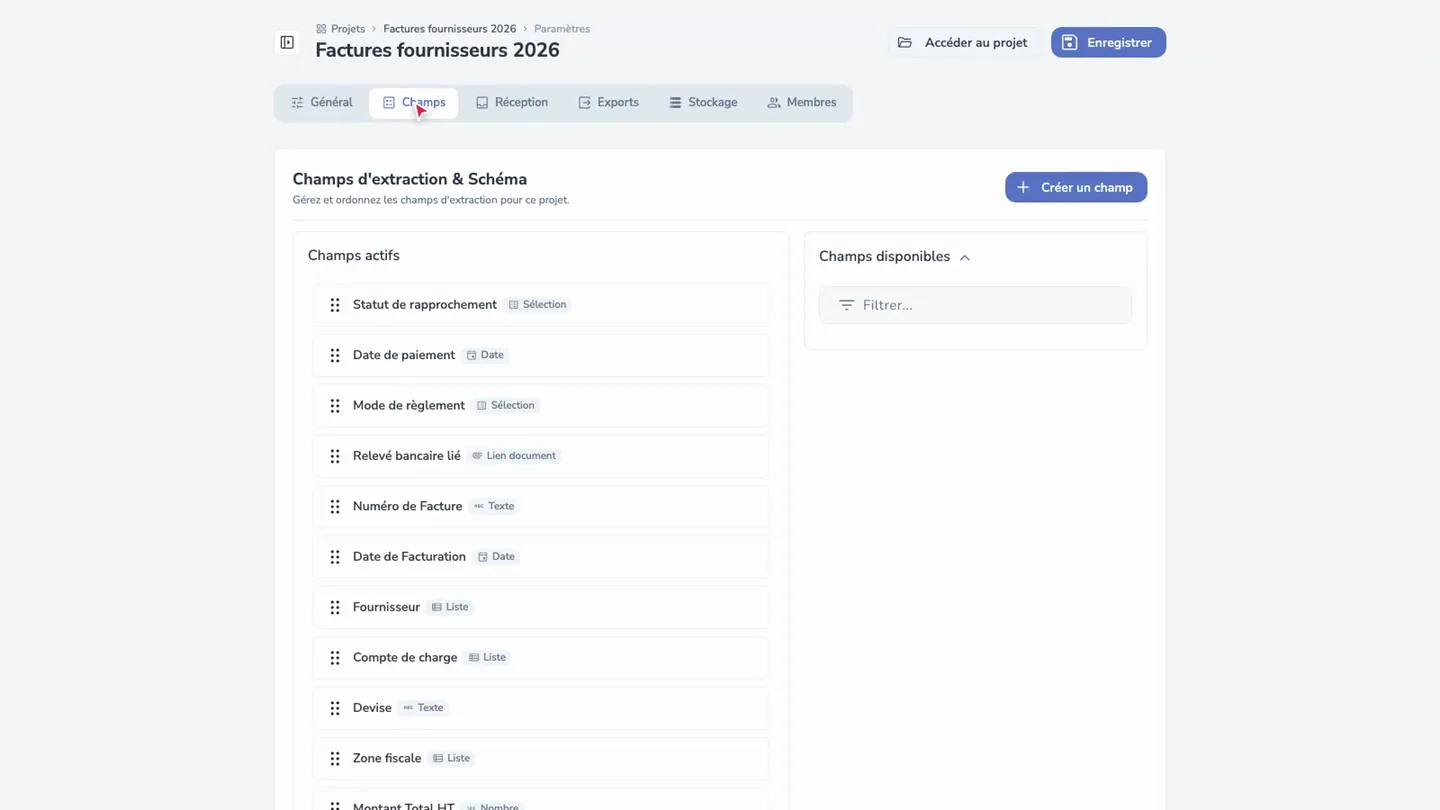The height and width of the screenshot is (810, 1440).
Task: Select the Zone fiscale field row
Action: [541, 759]
